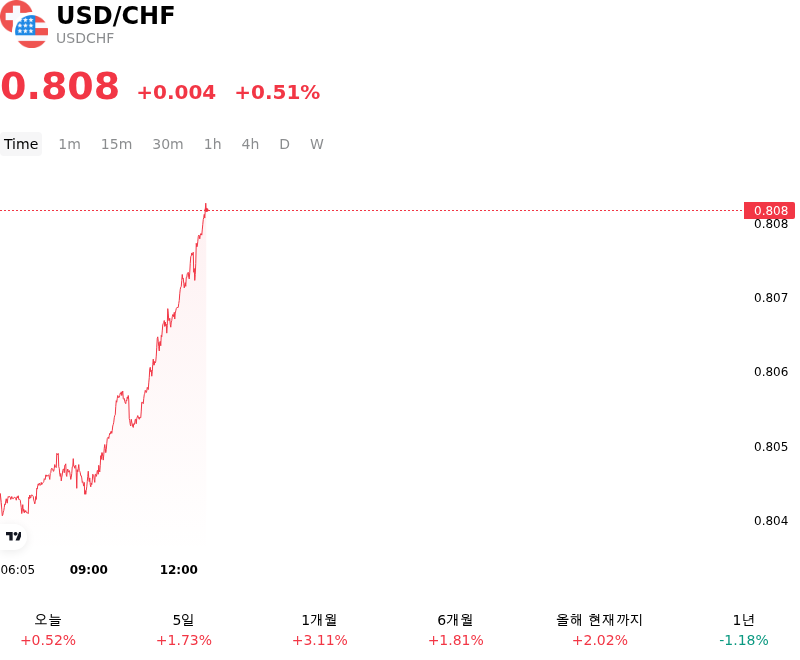Click the latest price dot on the chart line

point(206,210)
